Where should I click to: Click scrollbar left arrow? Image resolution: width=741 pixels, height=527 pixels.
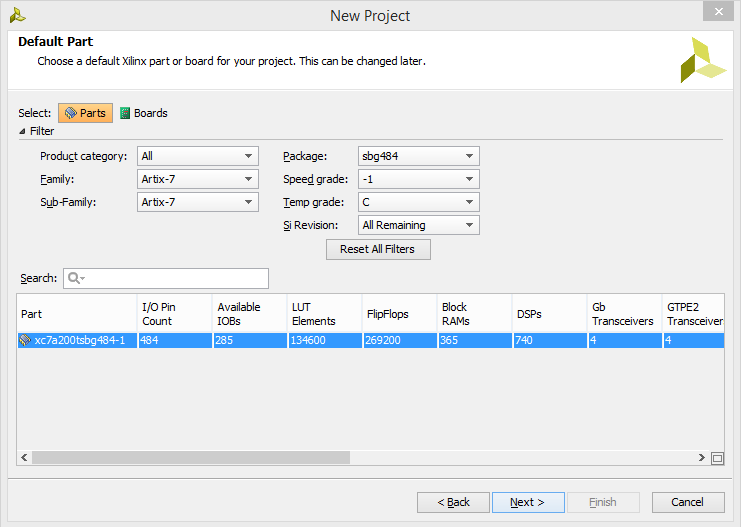click(24, 458)
